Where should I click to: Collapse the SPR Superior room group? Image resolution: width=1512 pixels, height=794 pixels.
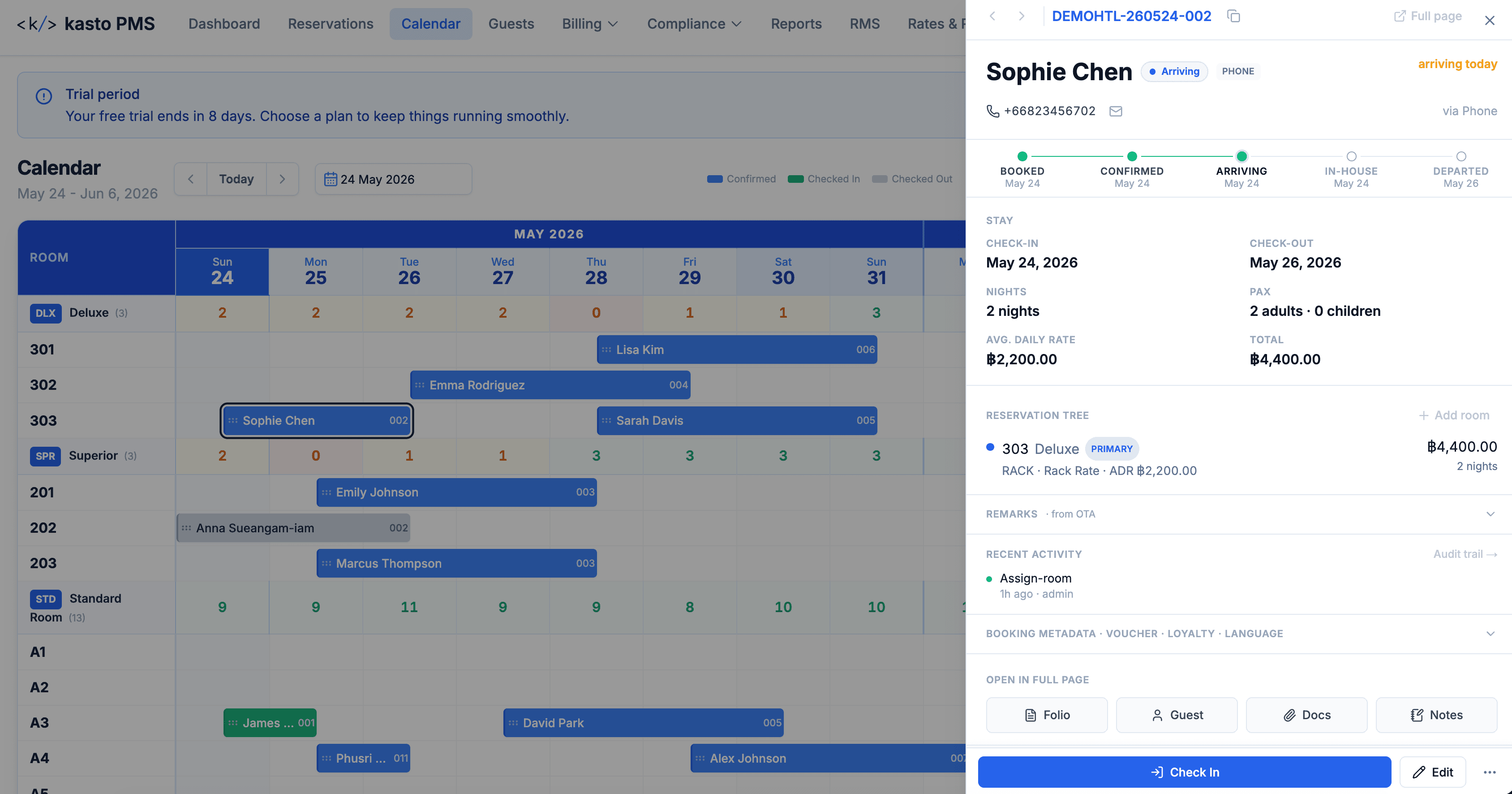97,456
